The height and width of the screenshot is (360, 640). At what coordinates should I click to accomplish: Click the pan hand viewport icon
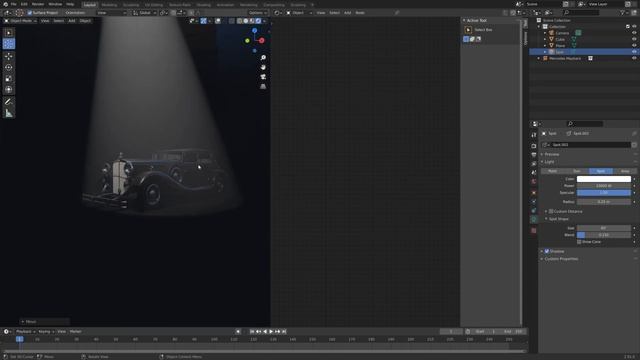click(x=263, y=67)
